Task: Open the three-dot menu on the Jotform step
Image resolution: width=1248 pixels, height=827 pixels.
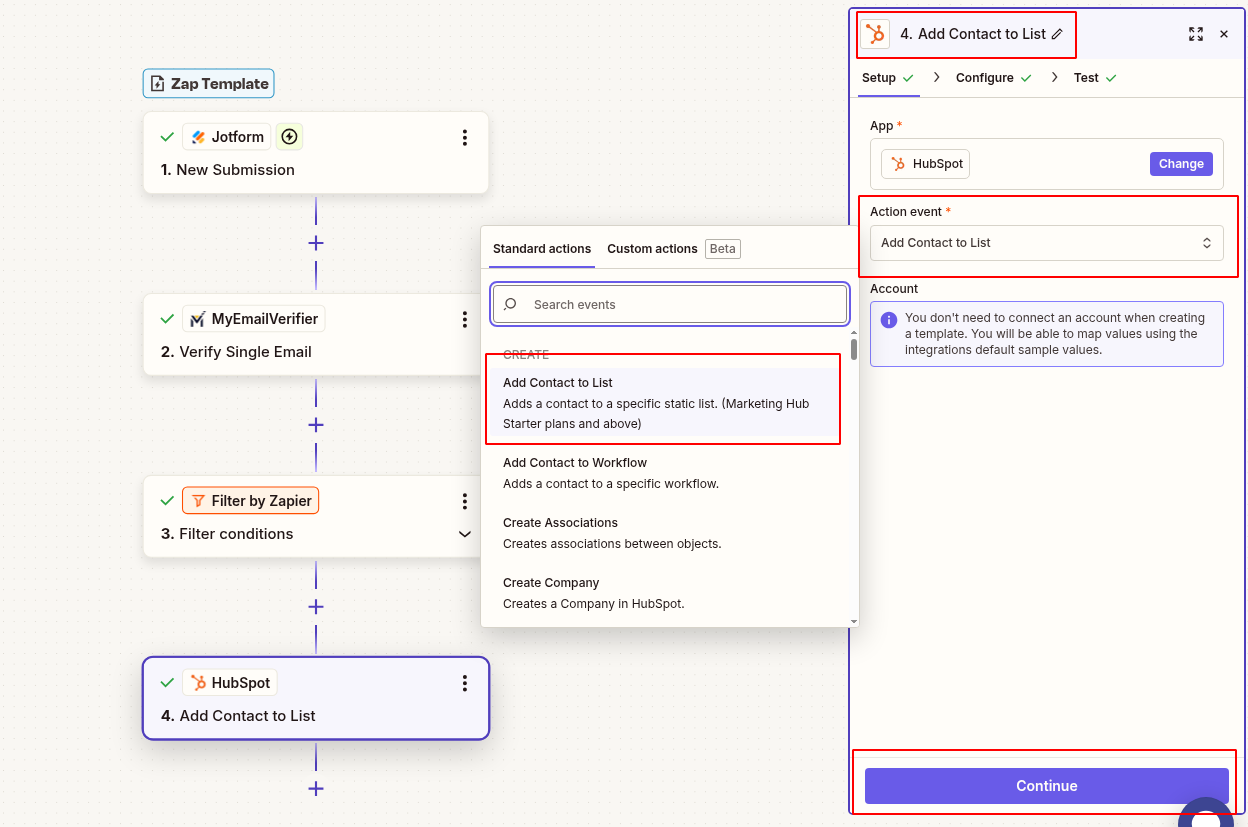Action: coord(464,137)
